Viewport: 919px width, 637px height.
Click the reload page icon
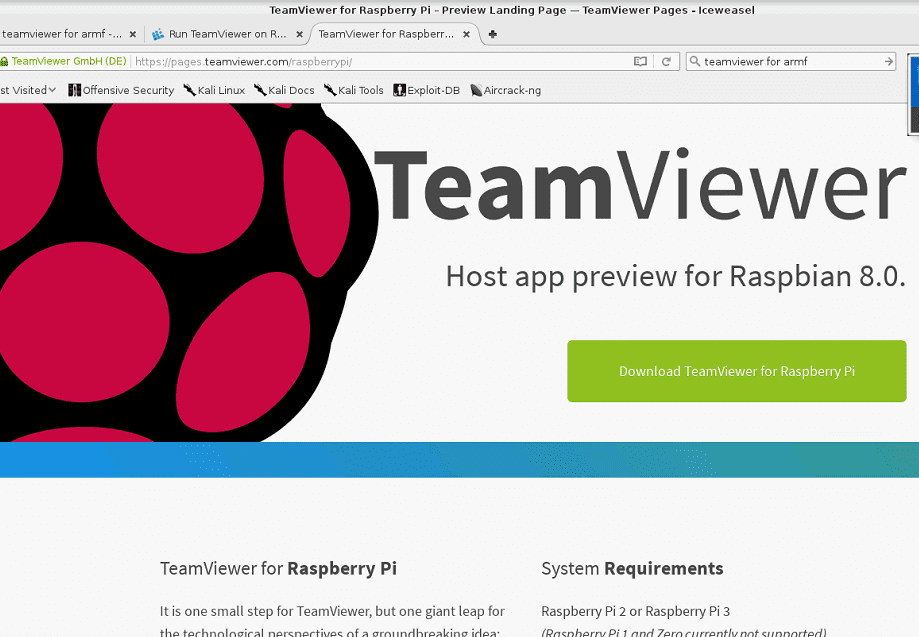pyautogui.click(x=666, y=62)
